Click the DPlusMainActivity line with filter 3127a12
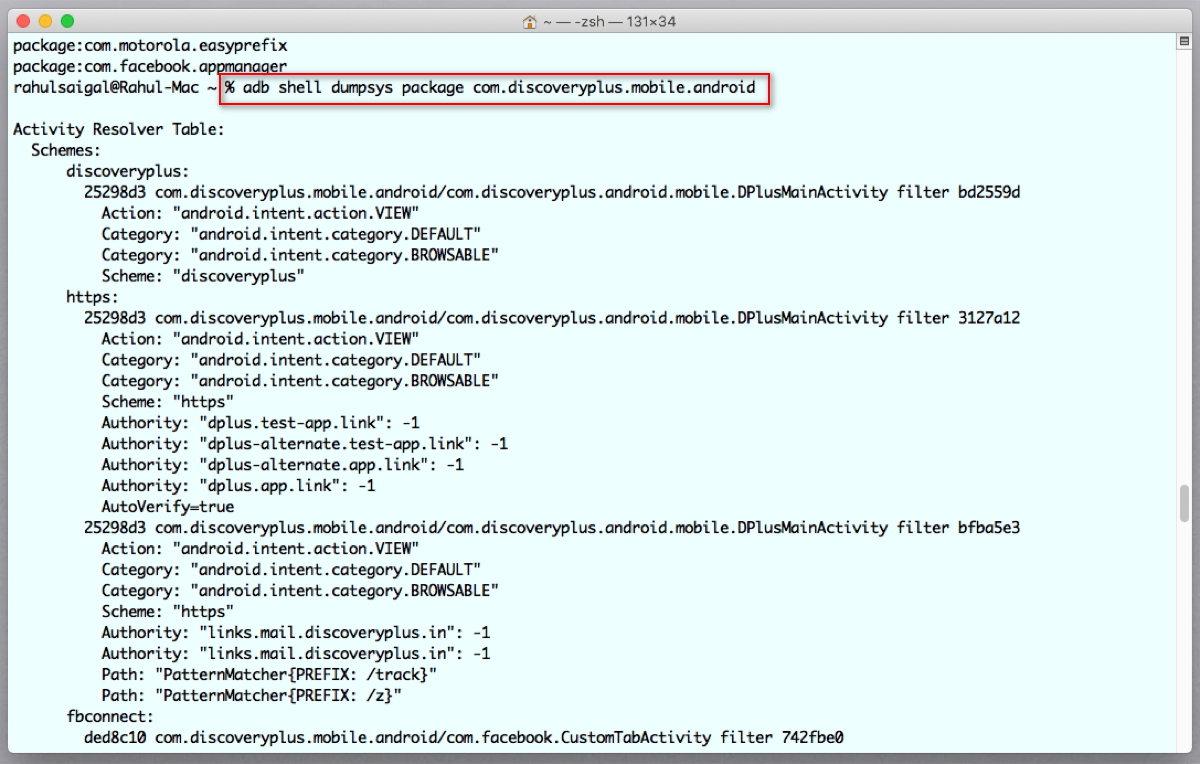The height and width of the screenshot is (764, 1200). (x=552, y=318)
